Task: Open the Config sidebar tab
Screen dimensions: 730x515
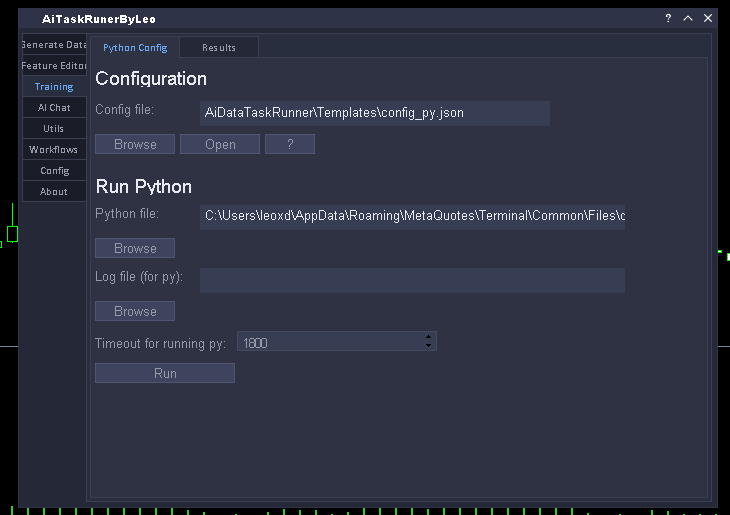Action: pos(54,171)
